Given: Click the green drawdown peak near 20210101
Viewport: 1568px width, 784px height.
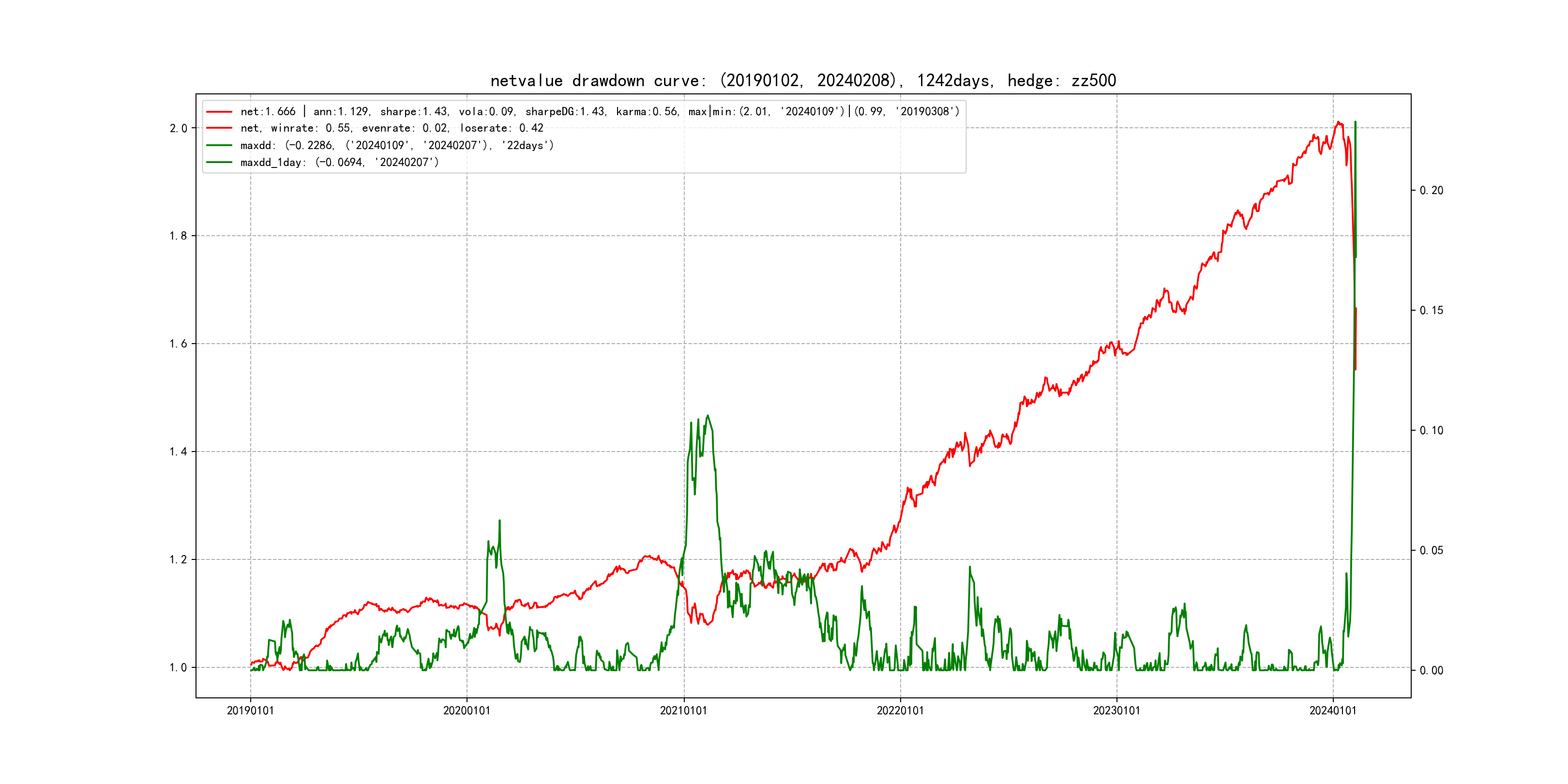Looking at the screenshot, I should pyautogui.click(x=708, y=416).
